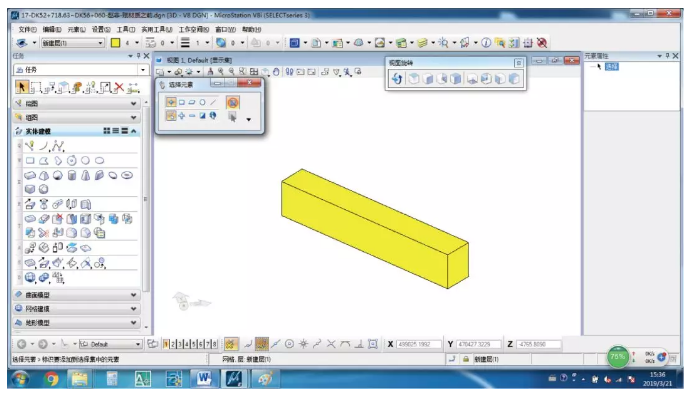Viewport: 699px width, 396px height.
Task: Open the active color number dropdown arrow
Action: 137,43
